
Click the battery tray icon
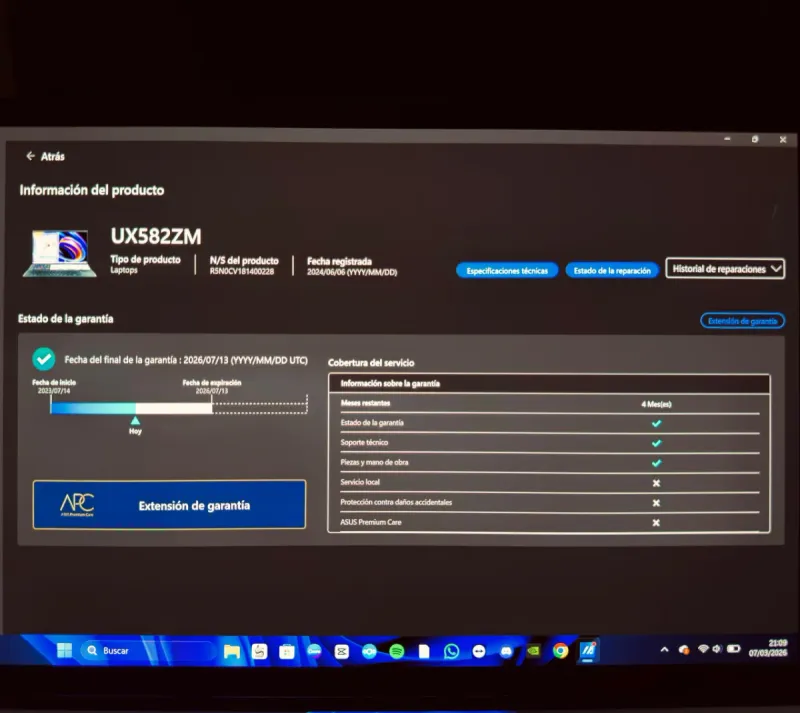734,649
